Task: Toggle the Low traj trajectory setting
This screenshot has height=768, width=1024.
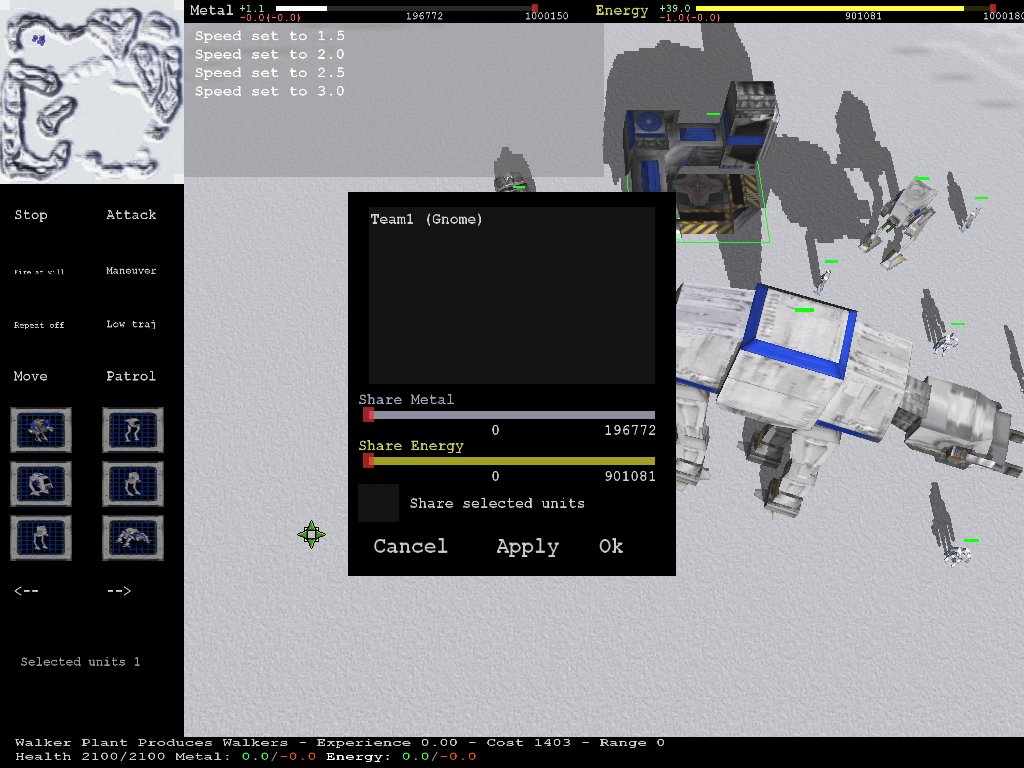Action: pos(131,324)
